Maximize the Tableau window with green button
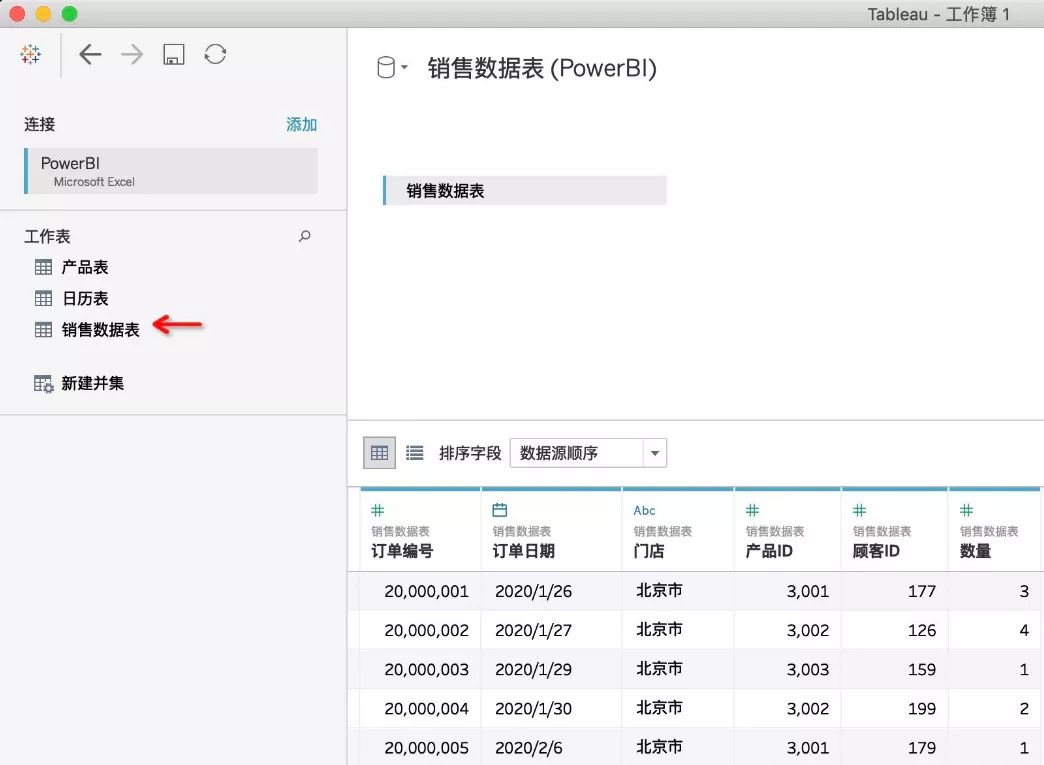 [69, 13]
